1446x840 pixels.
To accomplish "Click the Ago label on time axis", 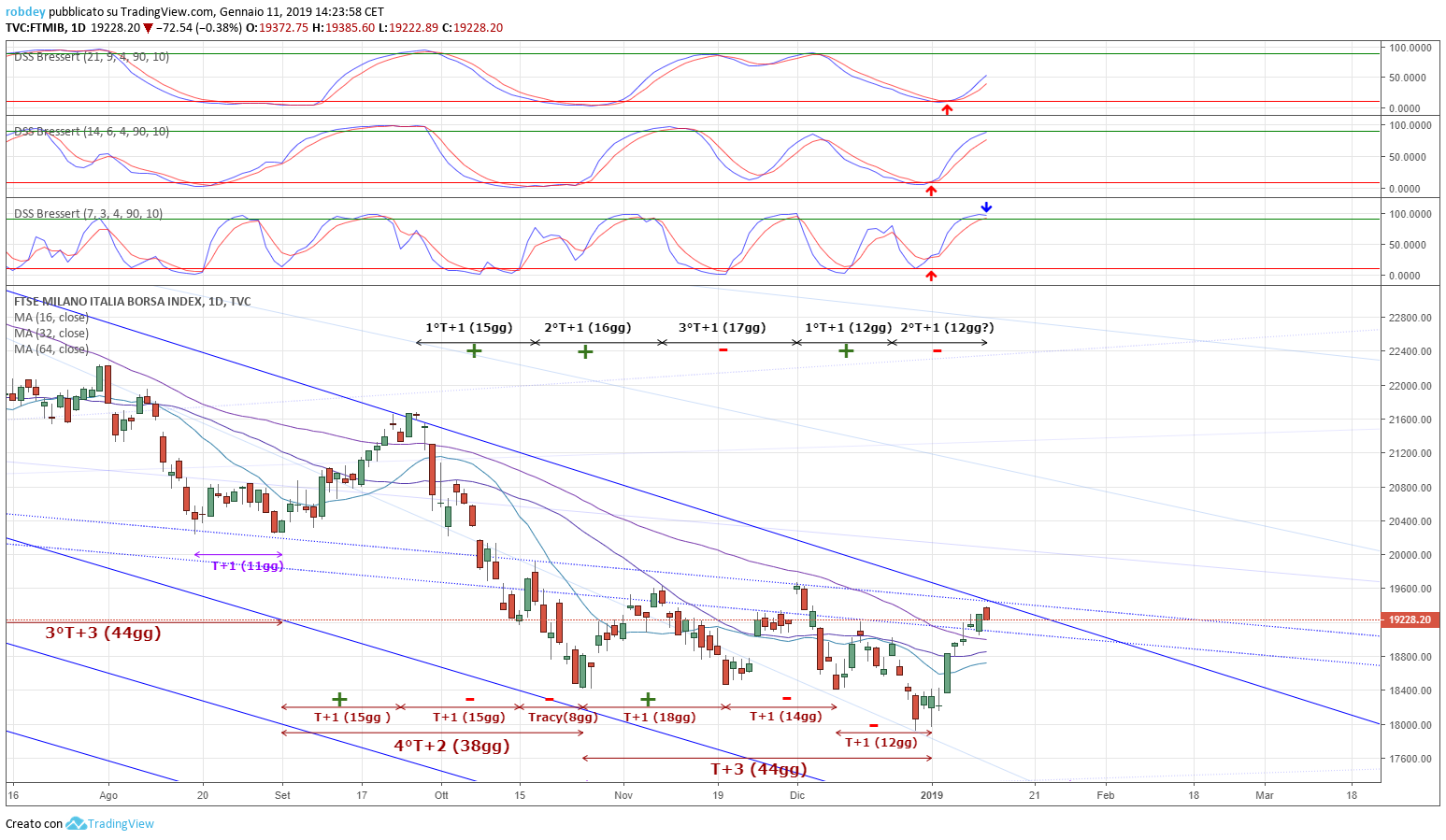I will [108, 795].
